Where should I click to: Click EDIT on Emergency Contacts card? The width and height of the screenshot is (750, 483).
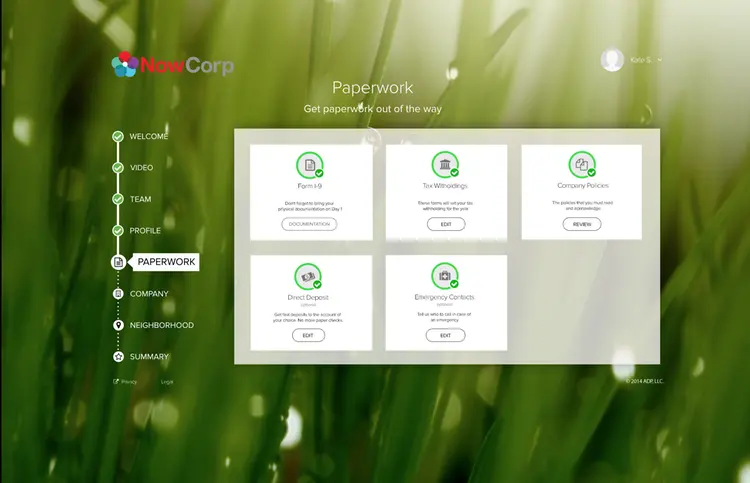point(445,335)
